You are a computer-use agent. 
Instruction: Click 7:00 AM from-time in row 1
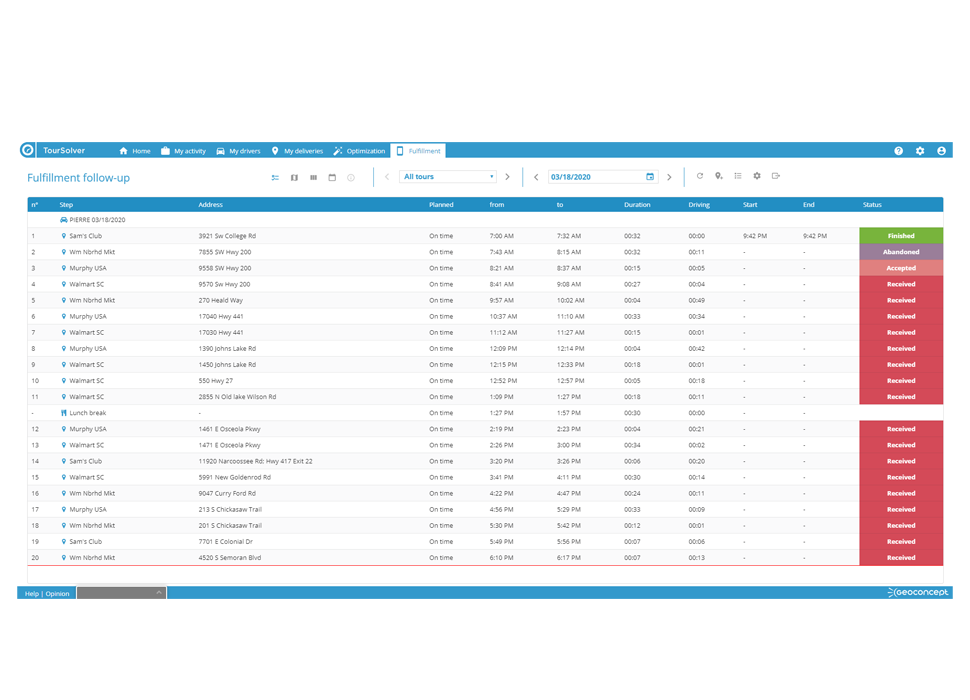(502, 236)
